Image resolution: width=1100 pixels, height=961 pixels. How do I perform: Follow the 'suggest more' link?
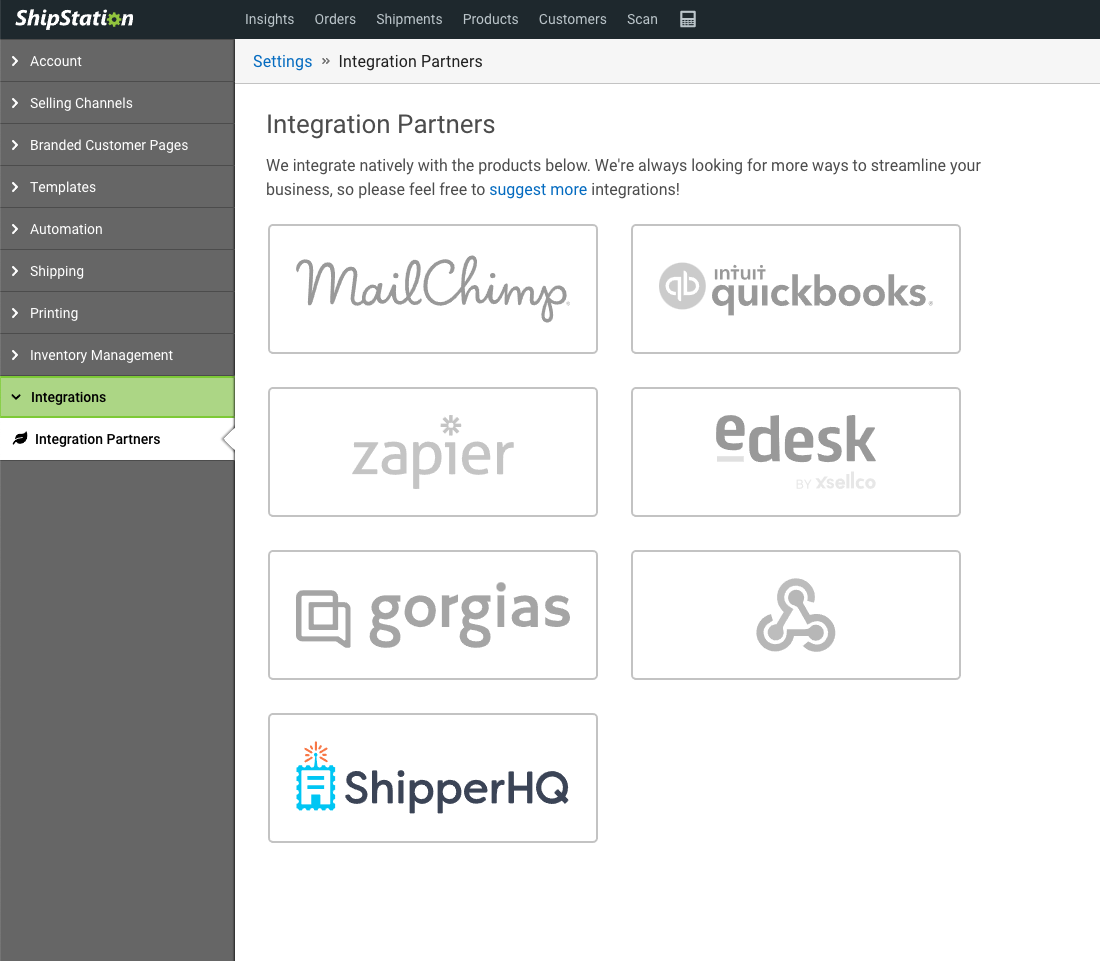pos(538,189)
